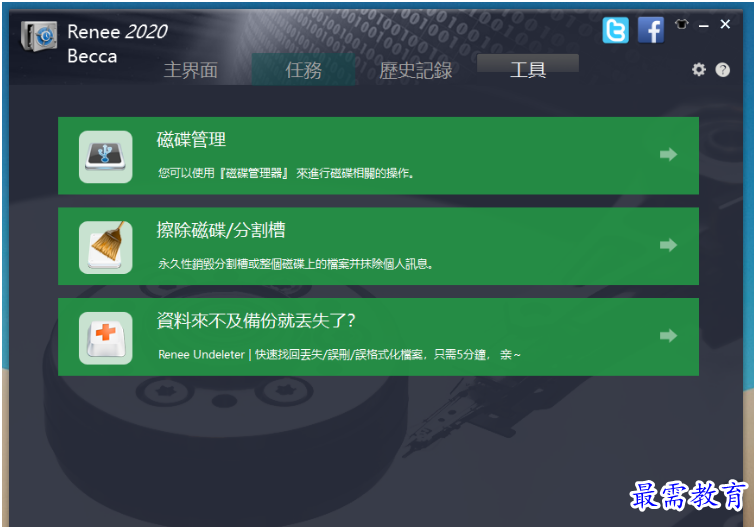Switch to the 主界面 tab
Image resolution: width=754 pixels, height=527 pixels.
(191, 70)
